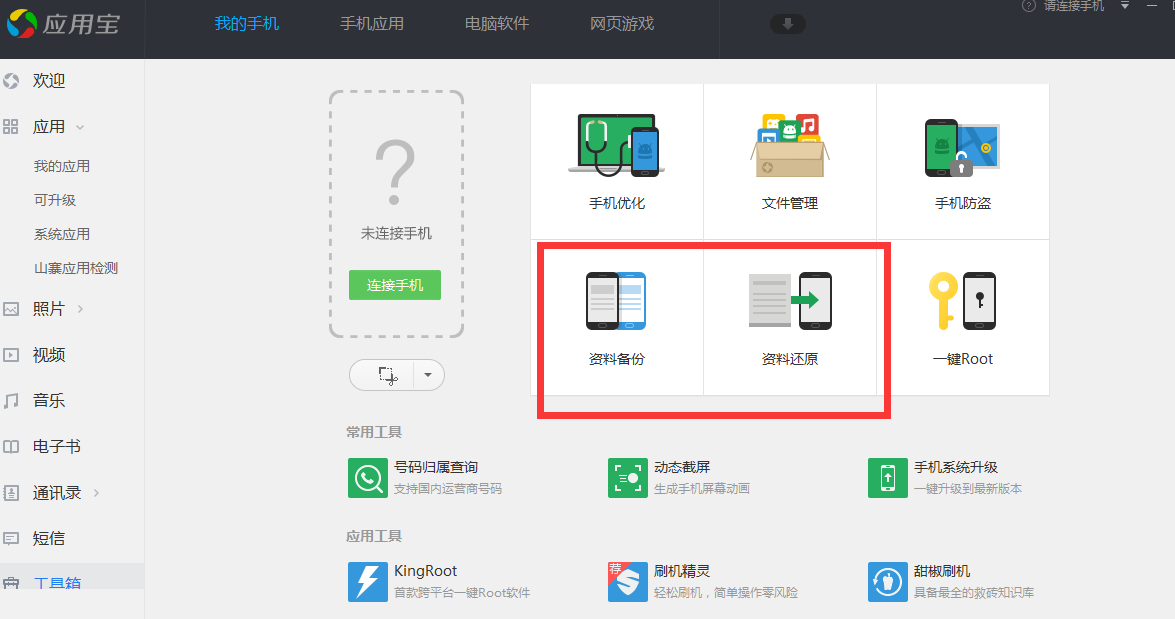Click 首款跨平台一键Root软件 description text
This screenshot has width=1175, height=619.
462,593
